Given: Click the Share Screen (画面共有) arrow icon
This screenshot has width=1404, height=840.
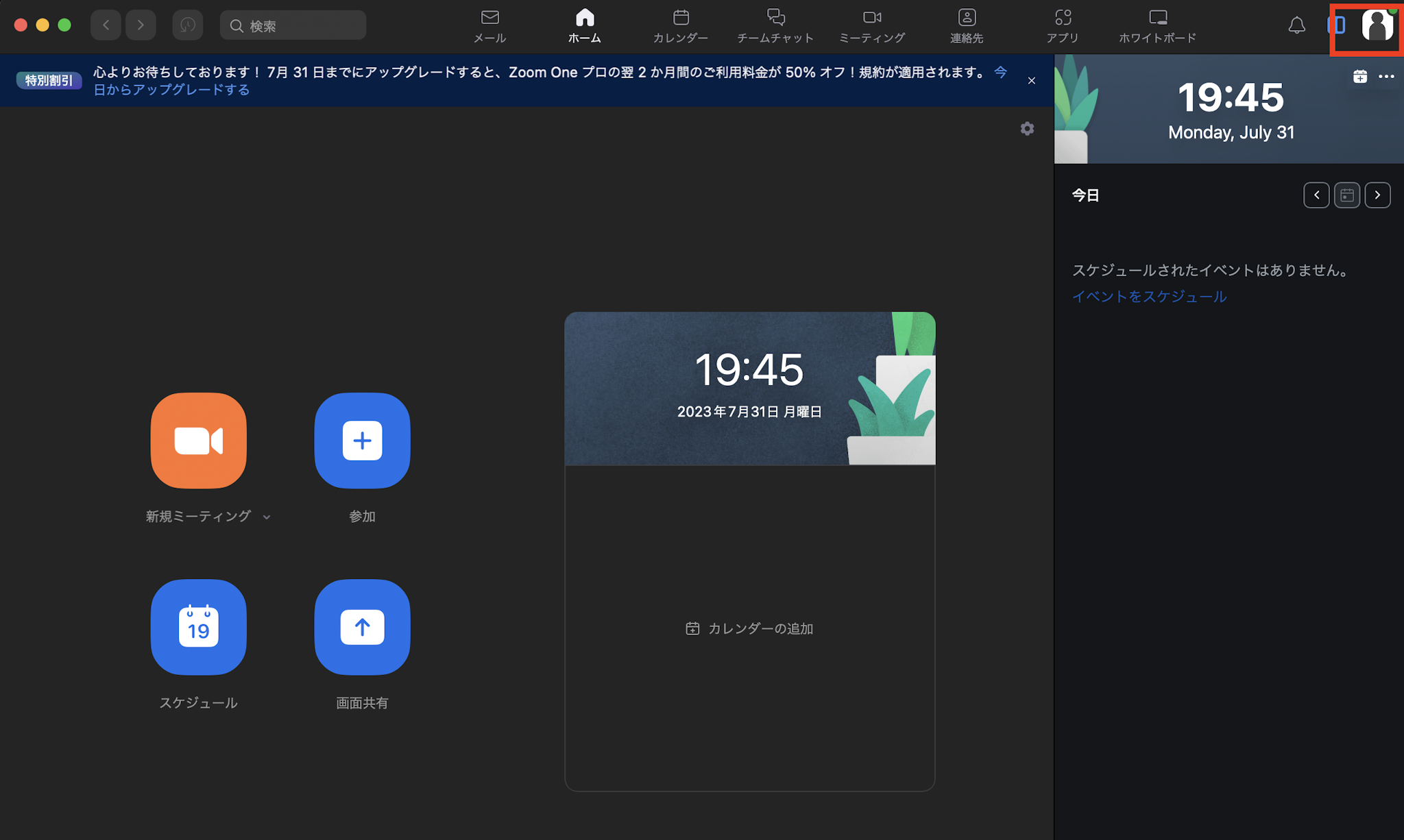Looking at the screenshot, I should click(362, 627).
